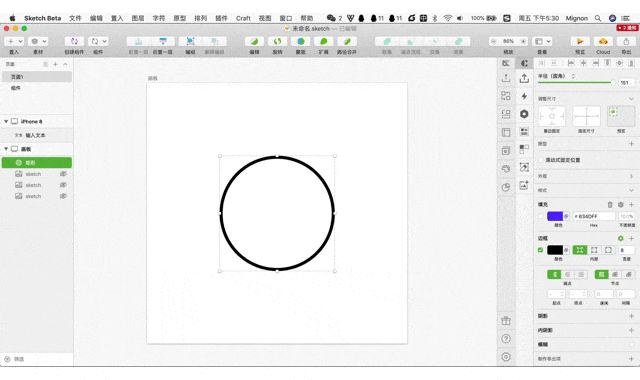The height and width of the screenshot is (380, 640).
Task: Click the lightning bolt plugin icon
Action: pos(524,96)
